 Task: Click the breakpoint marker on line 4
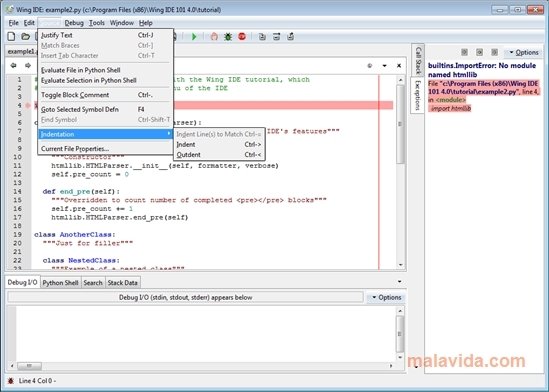[x=28, y=105]
